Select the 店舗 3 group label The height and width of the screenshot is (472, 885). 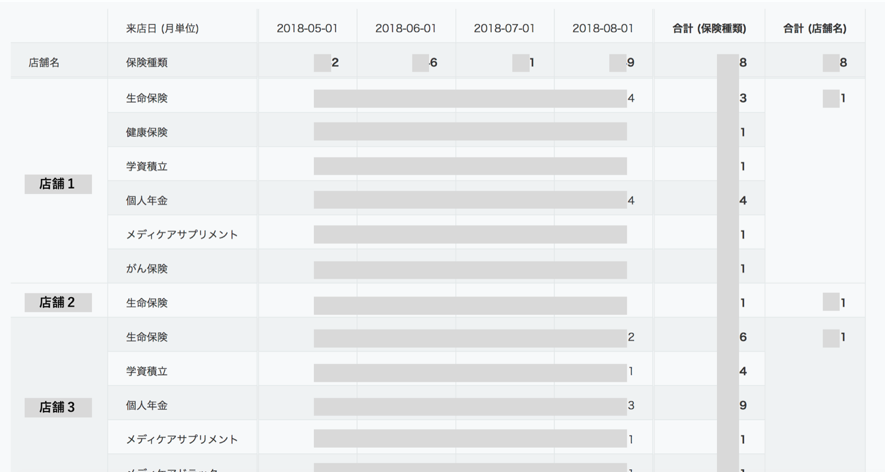58,407
